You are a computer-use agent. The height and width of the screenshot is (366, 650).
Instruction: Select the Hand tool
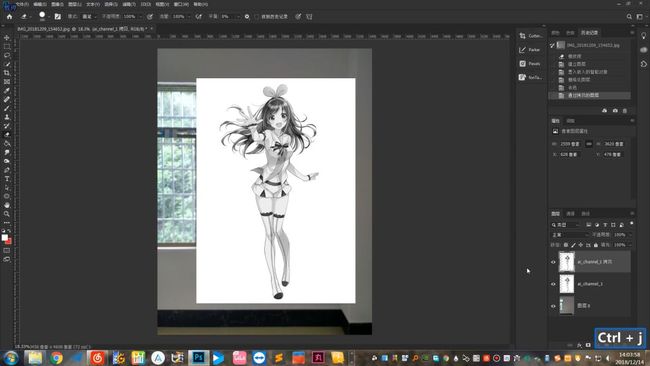point(7,205)
